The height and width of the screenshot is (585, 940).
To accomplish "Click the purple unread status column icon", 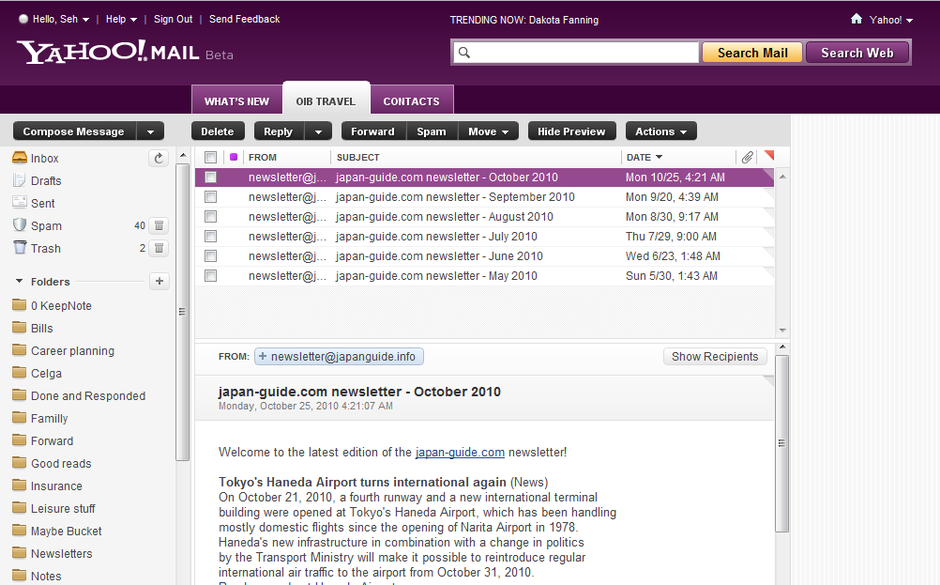I will [x=233, y=157].
